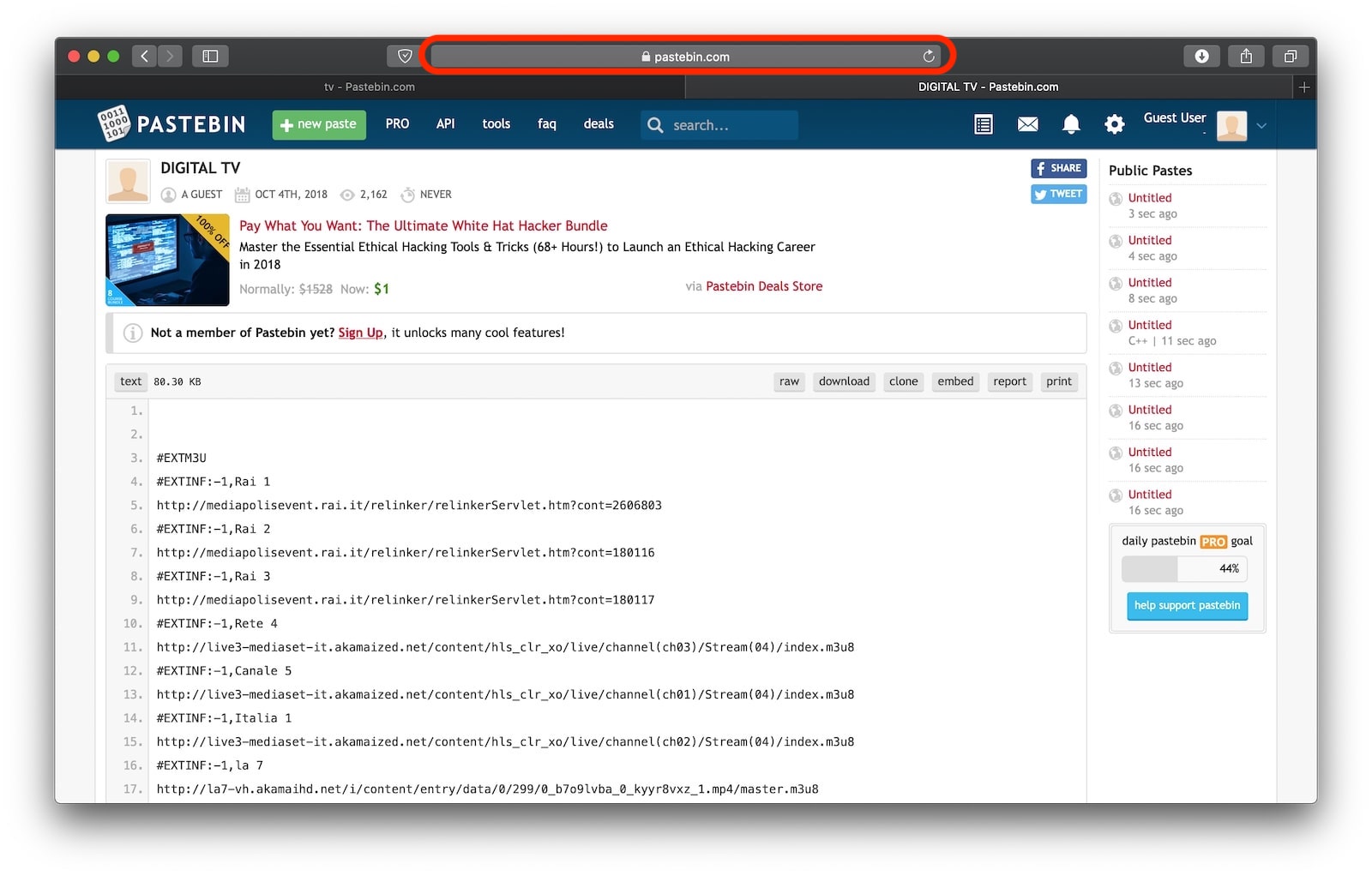Click the 'DIGITAL TV' paste title

(201, 168)
